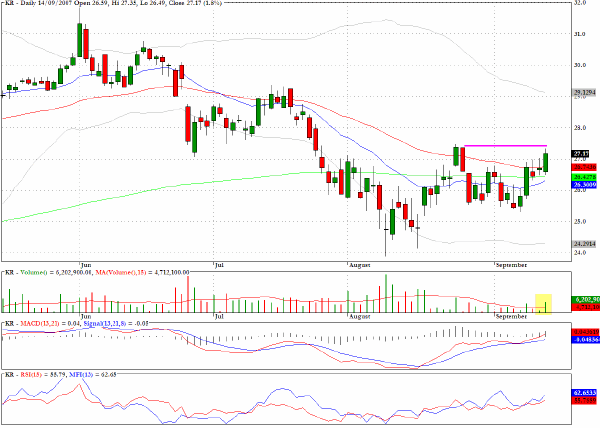The image size is (600, 428).
Task: Click the black last-price label near 27.17
Action: (x=580, y=154)
